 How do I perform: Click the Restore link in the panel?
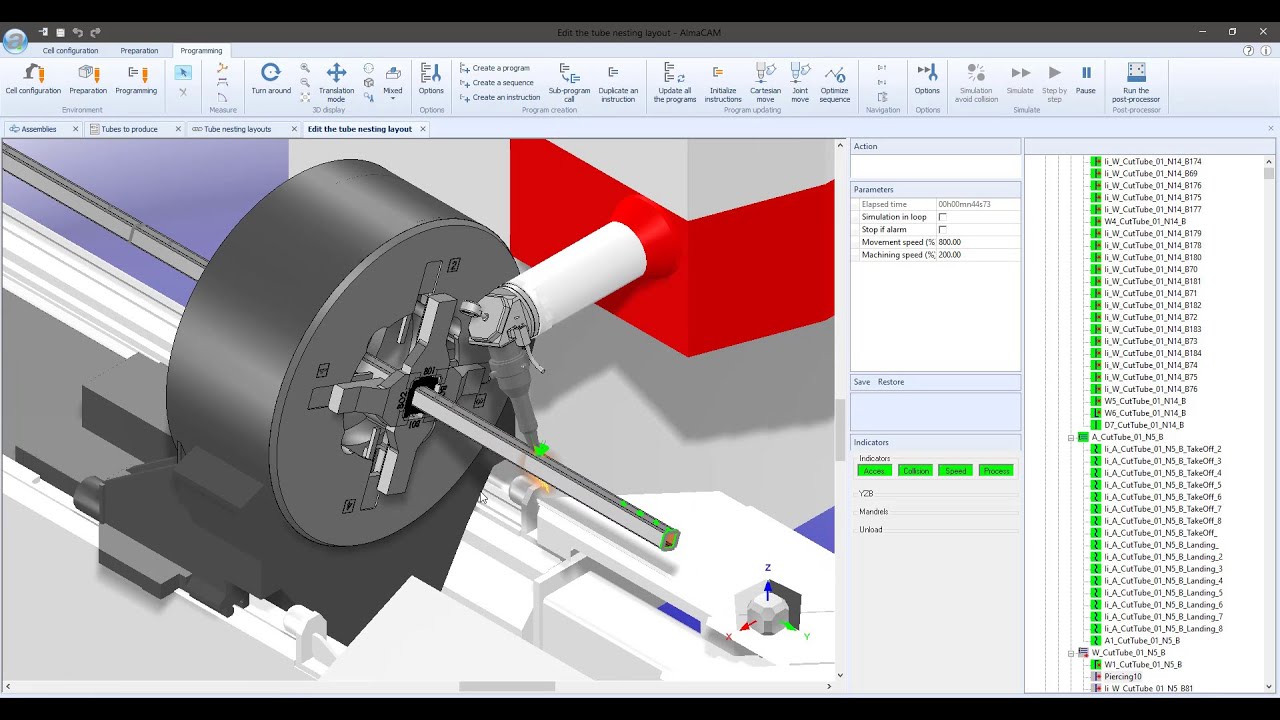(x=891, y=382)
